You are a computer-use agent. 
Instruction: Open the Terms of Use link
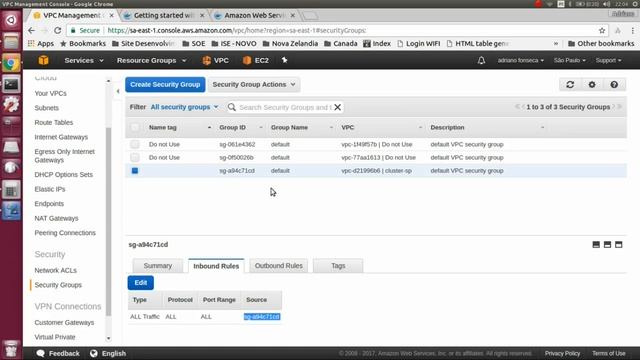(x=609, y=353)
